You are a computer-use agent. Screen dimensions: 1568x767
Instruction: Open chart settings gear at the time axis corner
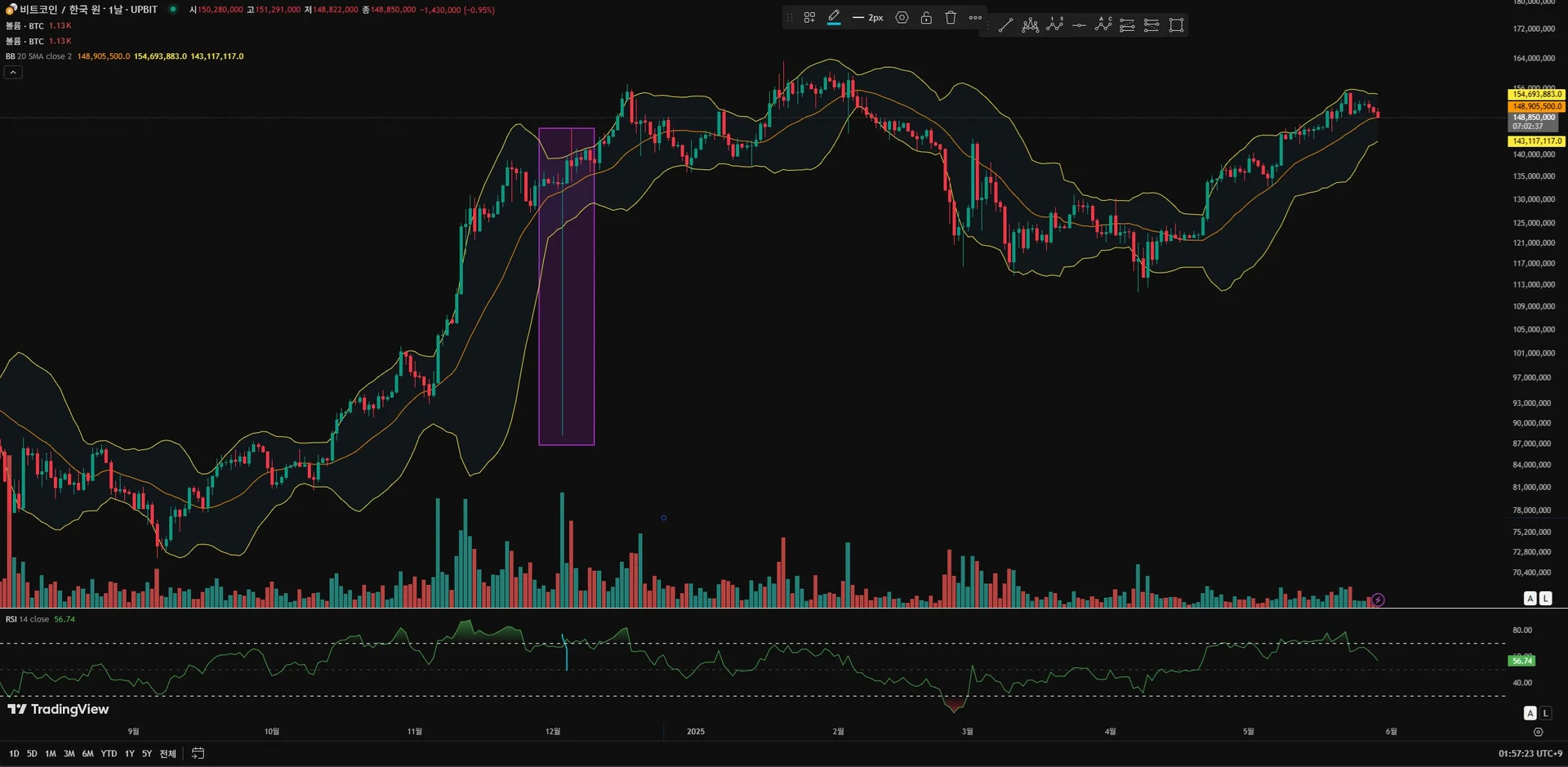(1538, 732)
